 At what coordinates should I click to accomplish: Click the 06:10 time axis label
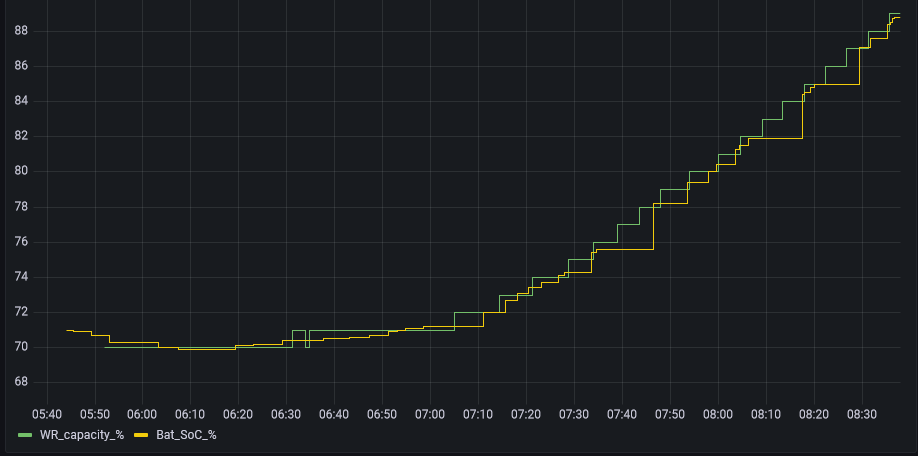click(x=190, y=414)
